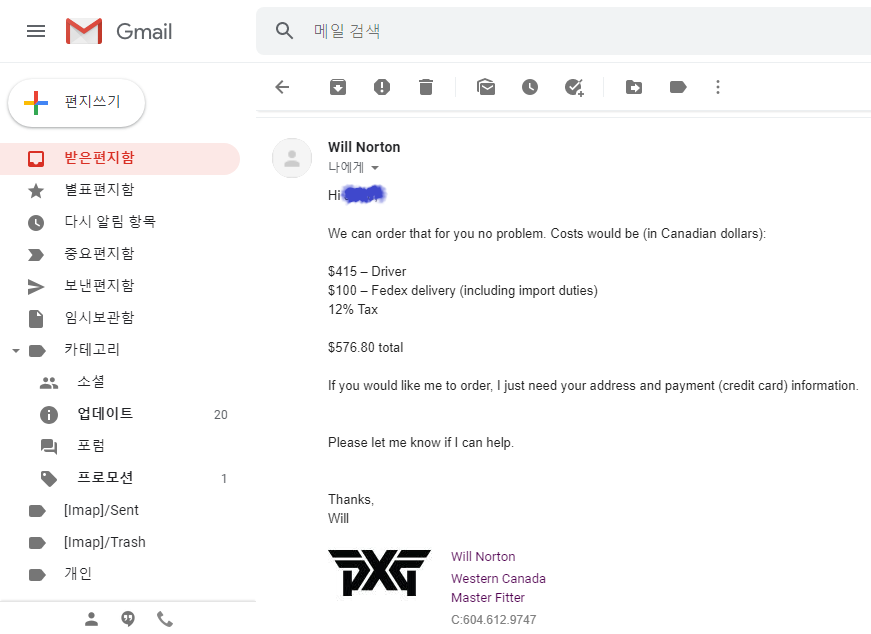Click the back arrow to return to inbox

click(x=282, y=87)
